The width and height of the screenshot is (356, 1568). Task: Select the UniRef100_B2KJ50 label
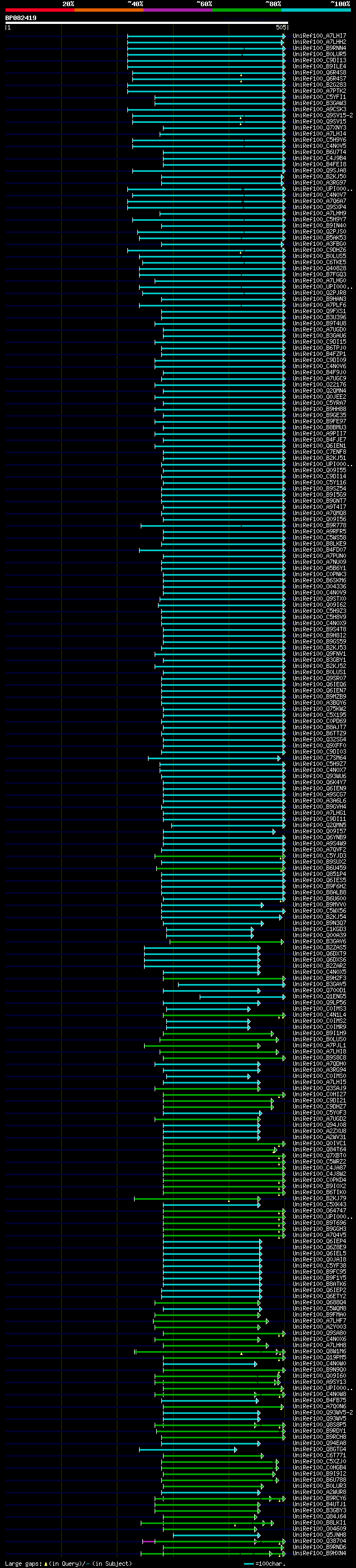(x=319, y=176)
